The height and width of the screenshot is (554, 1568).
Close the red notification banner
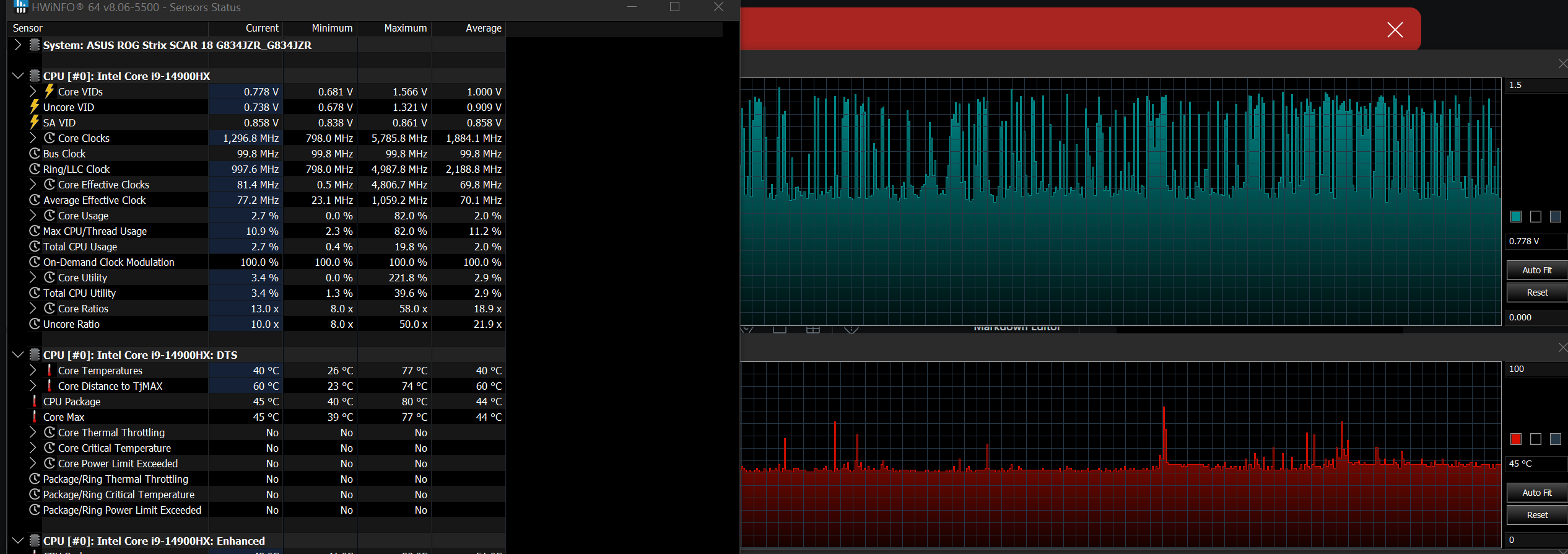(x=1395, y=30)
